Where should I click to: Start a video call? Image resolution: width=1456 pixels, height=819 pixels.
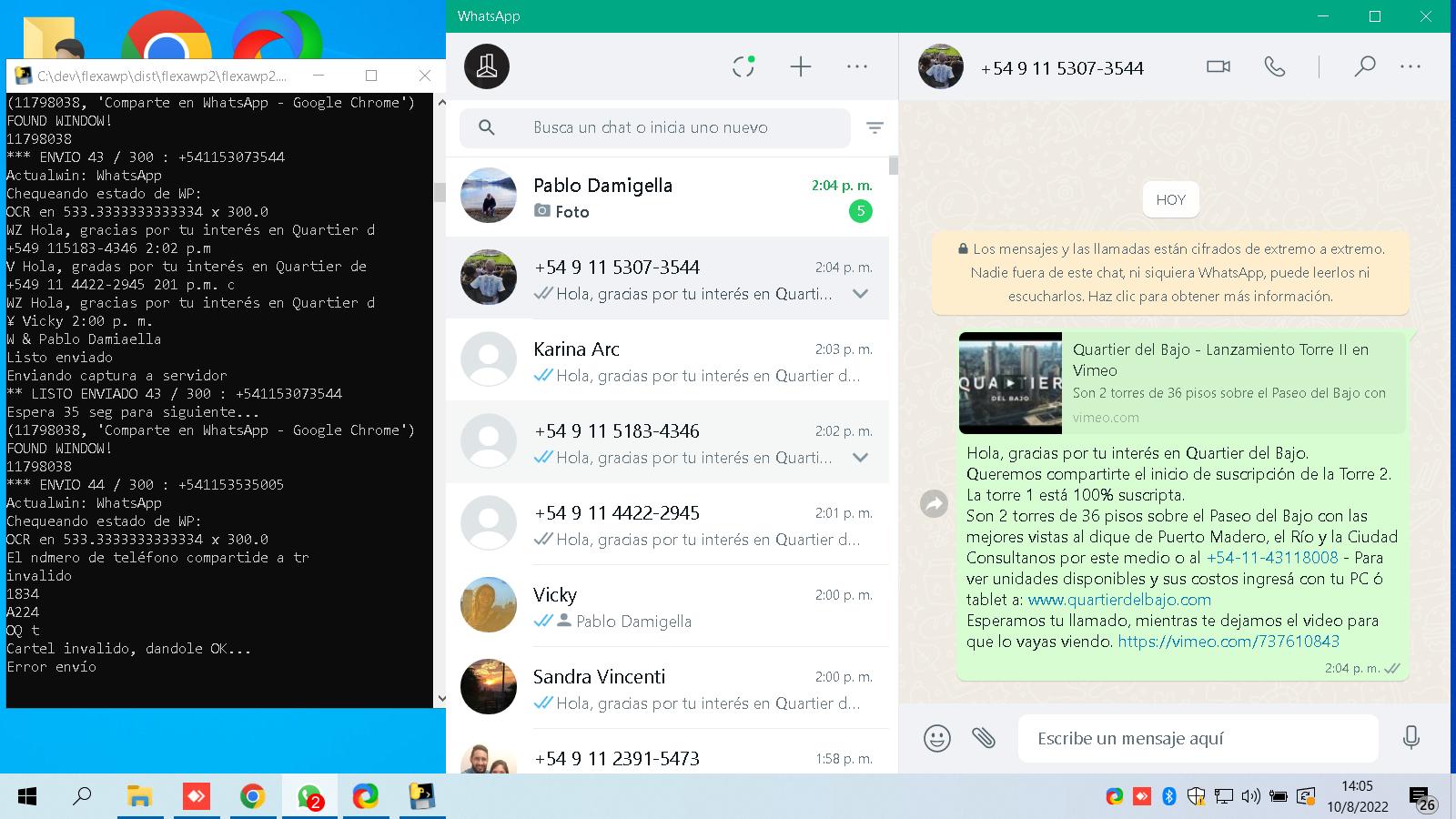1218,66
